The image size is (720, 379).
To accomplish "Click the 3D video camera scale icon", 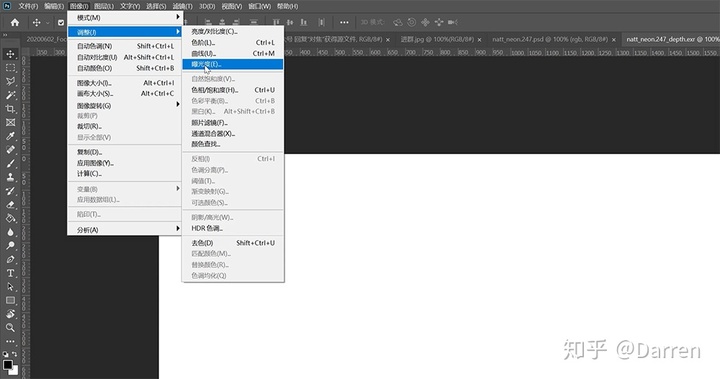I will 453,22.
